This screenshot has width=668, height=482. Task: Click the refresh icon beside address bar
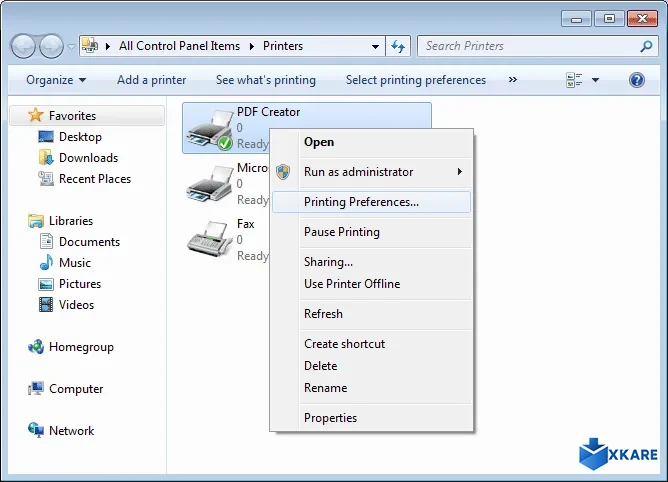coord(398,46)
